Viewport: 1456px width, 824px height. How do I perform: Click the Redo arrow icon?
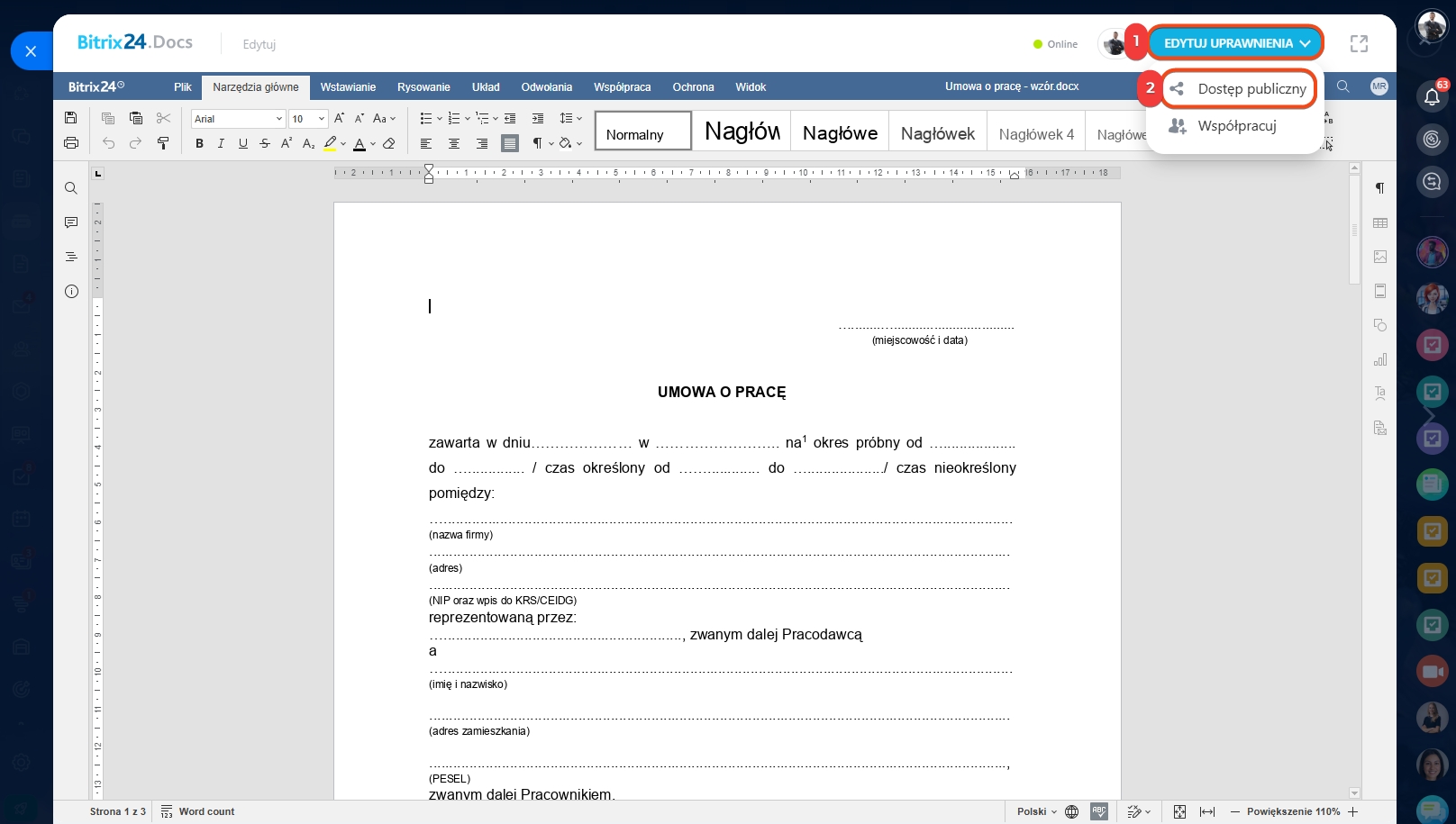click(x=135, y=142)
